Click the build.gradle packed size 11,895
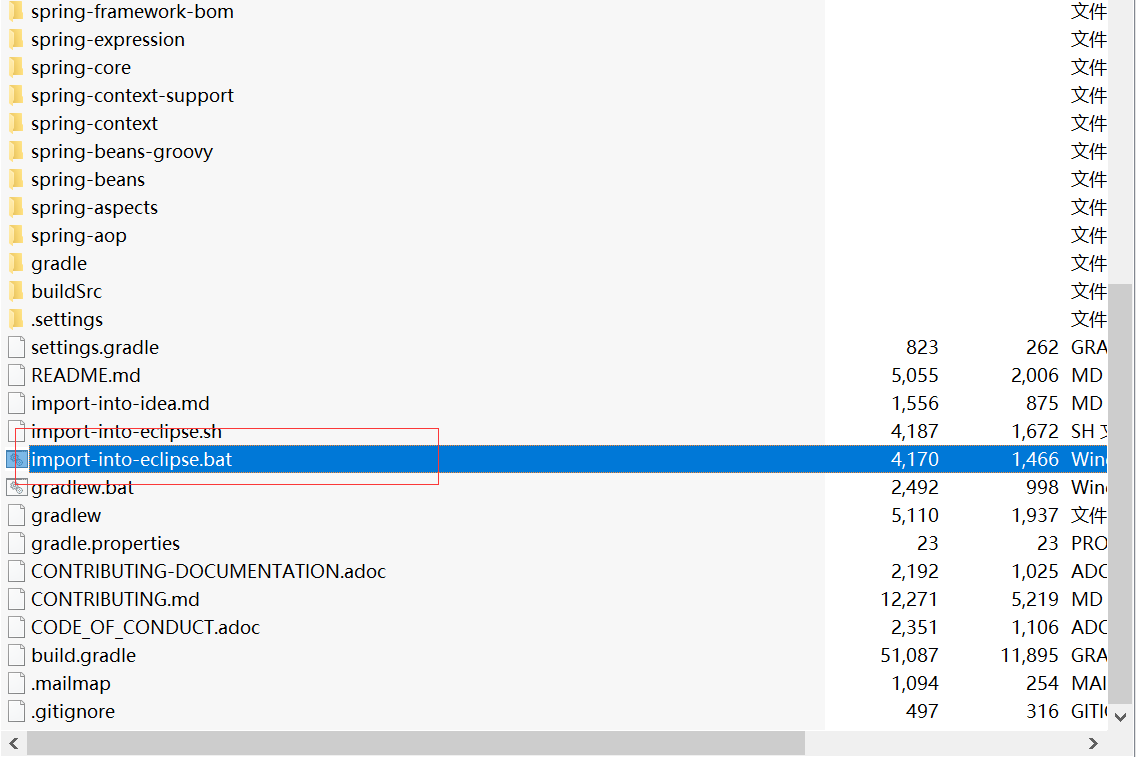Viewport: 1137px width, 757px height. tap(1030, 656)
